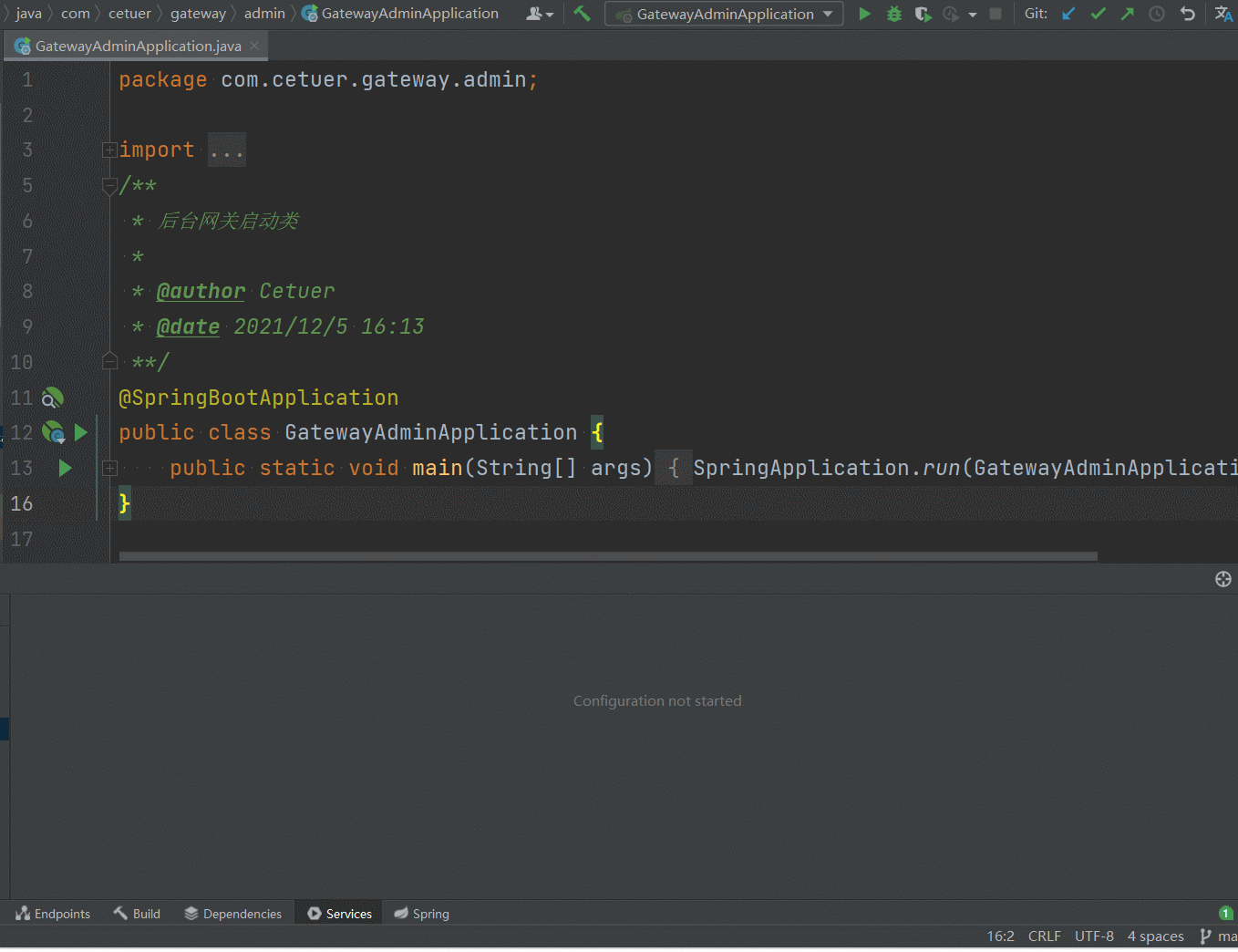
Task: Open Git history with the clock icon
Action: pos(1155,14)
